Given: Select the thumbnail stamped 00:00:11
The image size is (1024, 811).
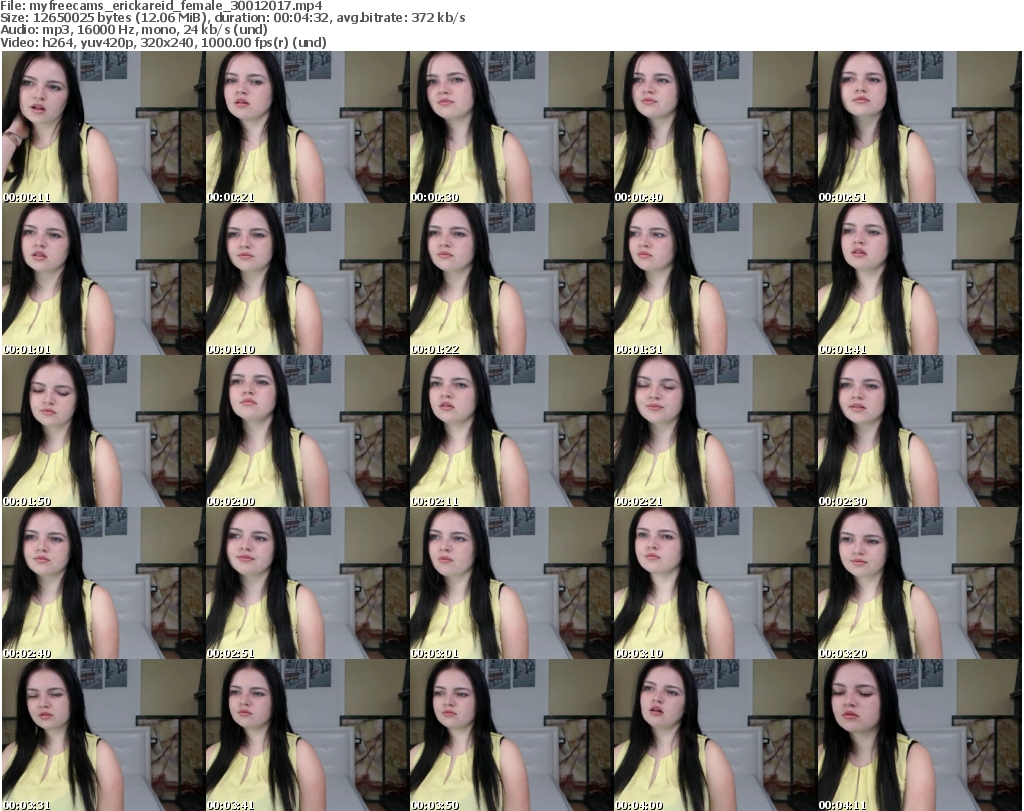Looking at the screenshot, I should click(103, 127).
